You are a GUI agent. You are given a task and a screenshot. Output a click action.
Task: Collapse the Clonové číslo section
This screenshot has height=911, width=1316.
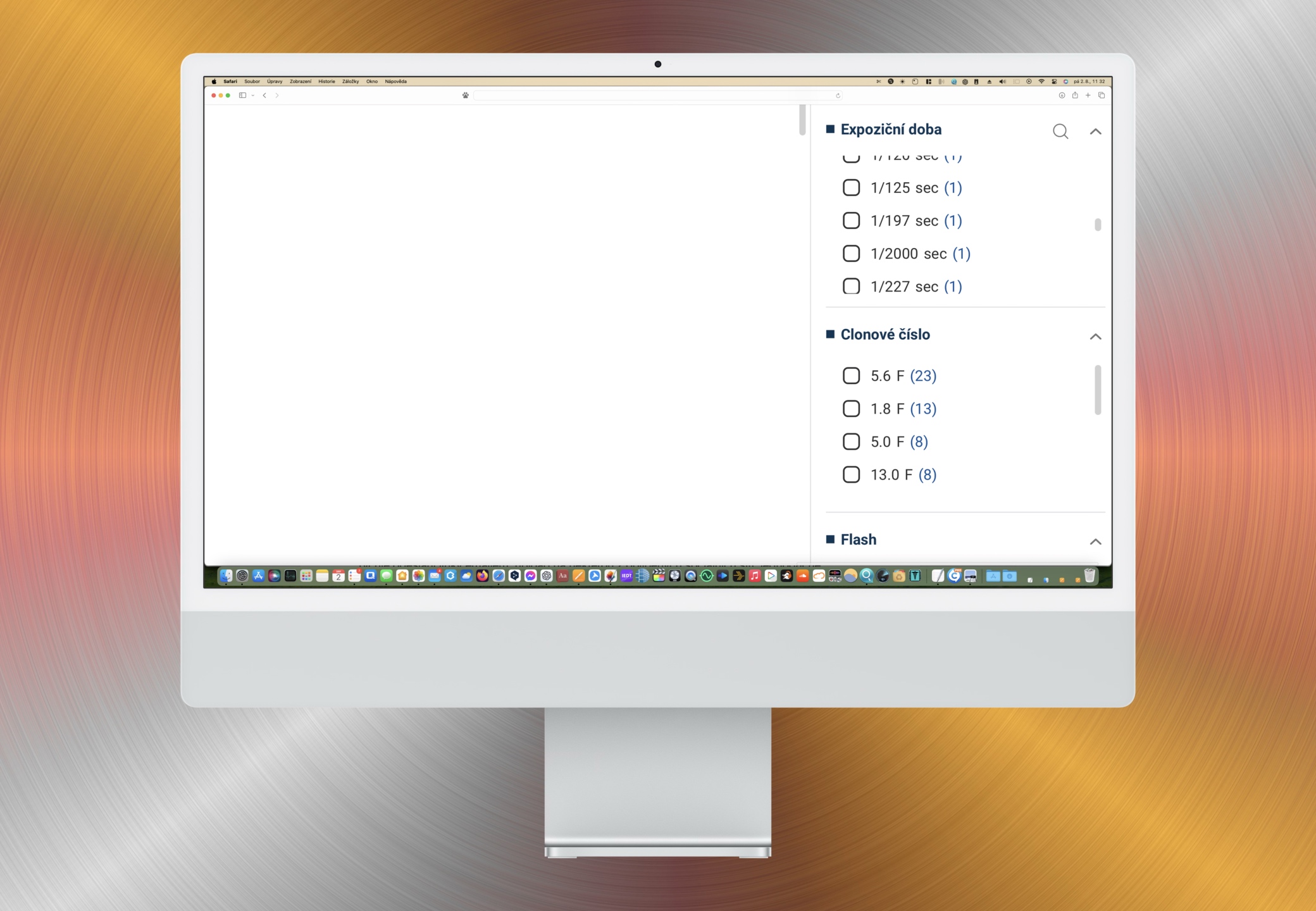pyautogui.click(x=1095, y=337)
